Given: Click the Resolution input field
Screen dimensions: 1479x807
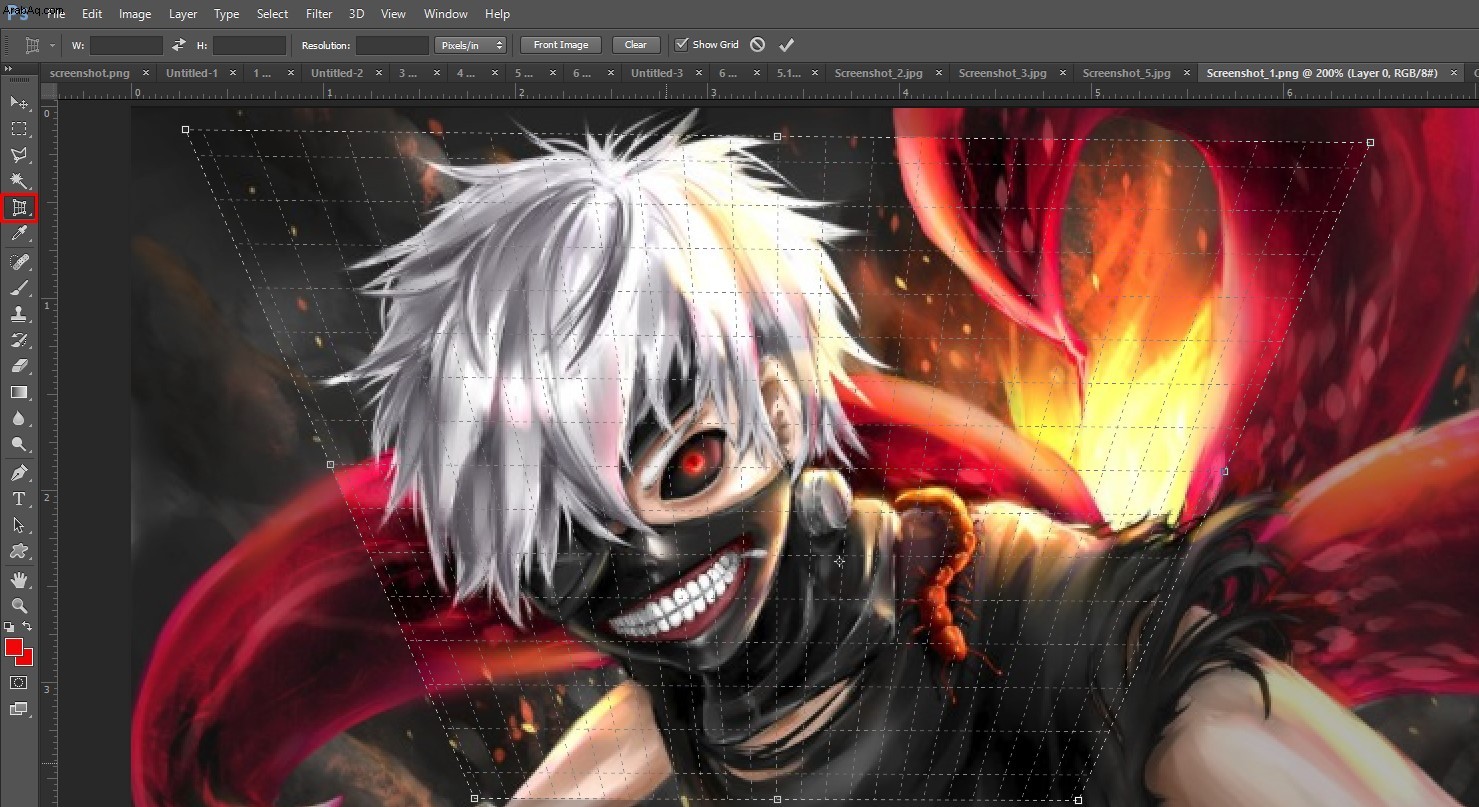Looking at the screenshot, I should [392, 45].
